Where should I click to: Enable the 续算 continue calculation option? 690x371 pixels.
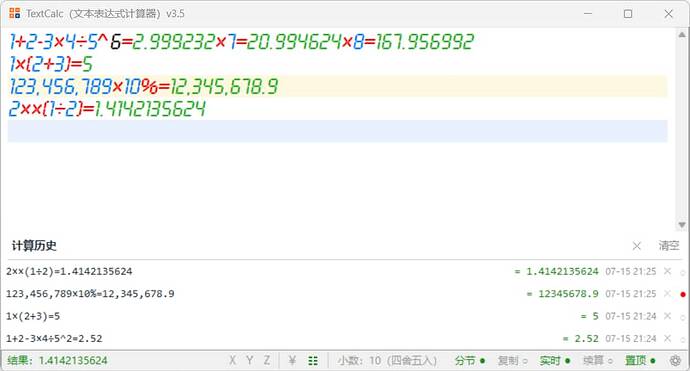[598, 361]
